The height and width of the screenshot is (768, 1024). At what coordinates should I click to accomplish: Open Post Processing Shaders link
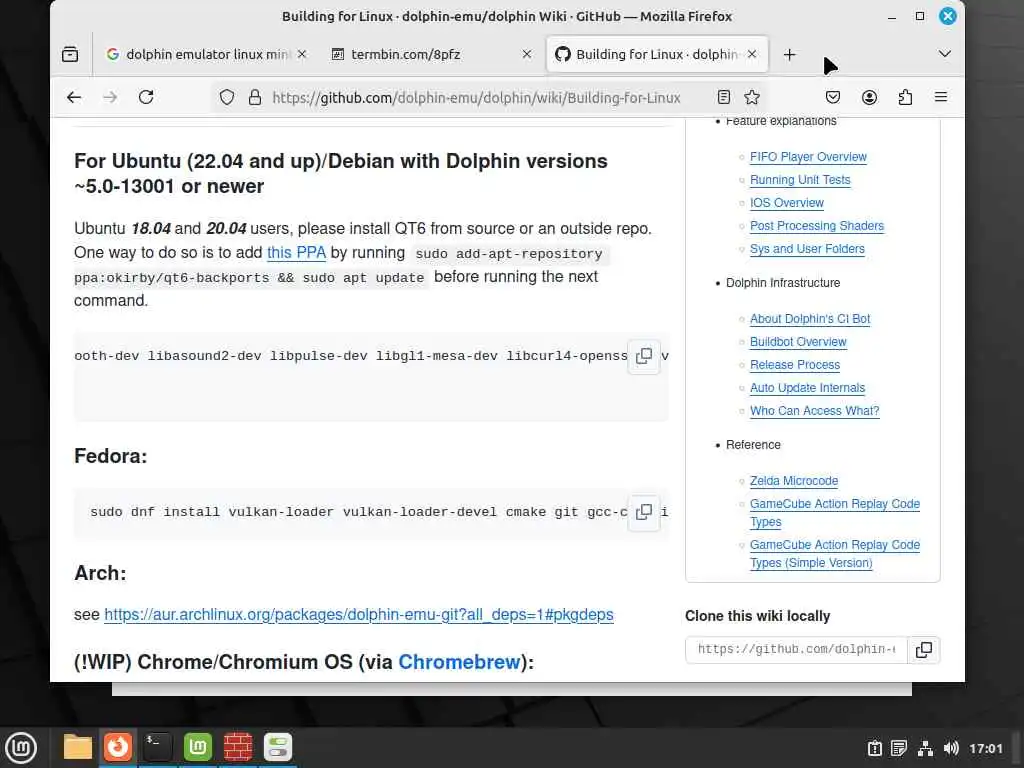tap(816, 225)
